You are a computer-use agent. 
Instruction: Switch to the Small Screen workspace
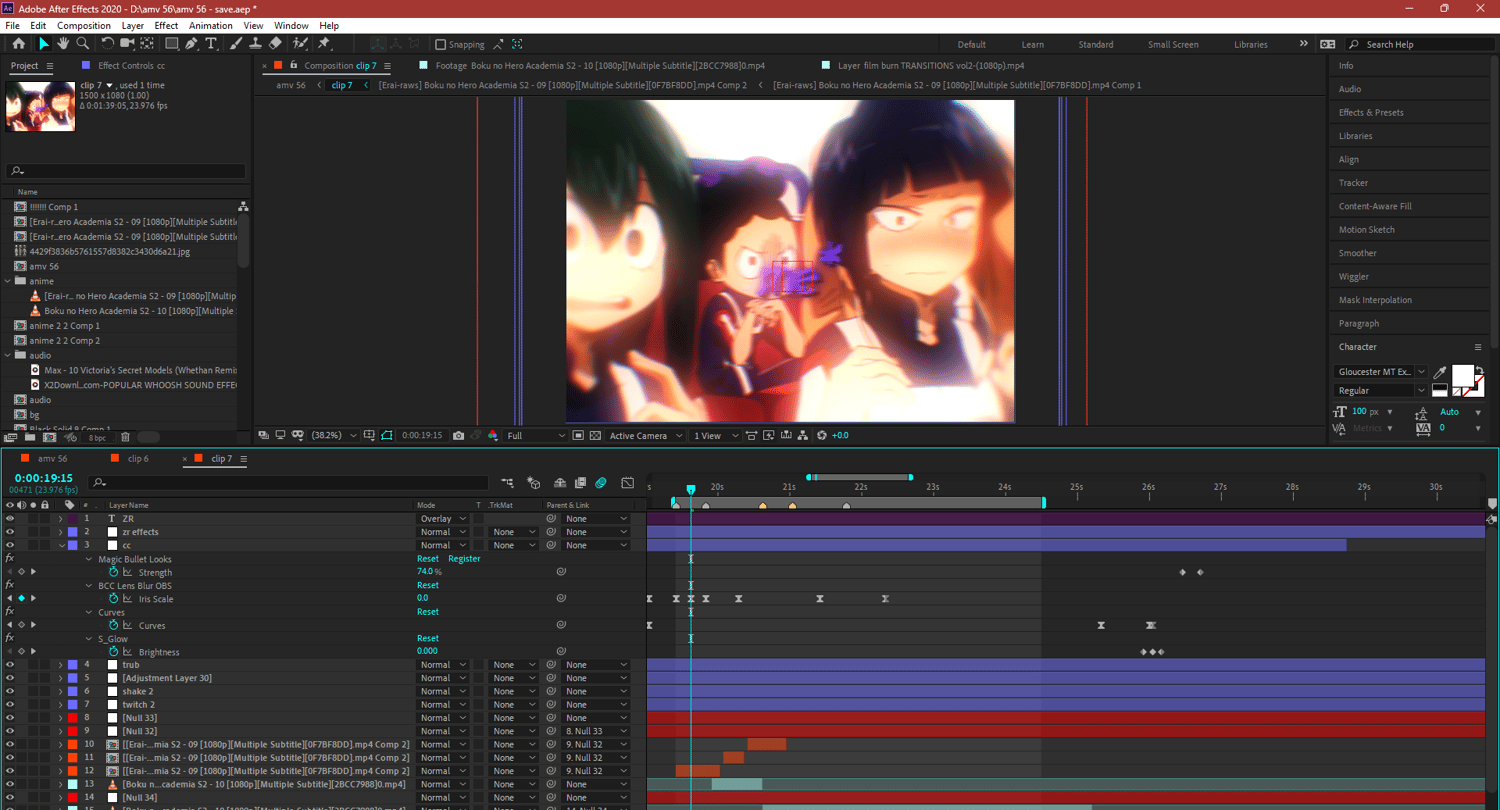click(1173, 44)
